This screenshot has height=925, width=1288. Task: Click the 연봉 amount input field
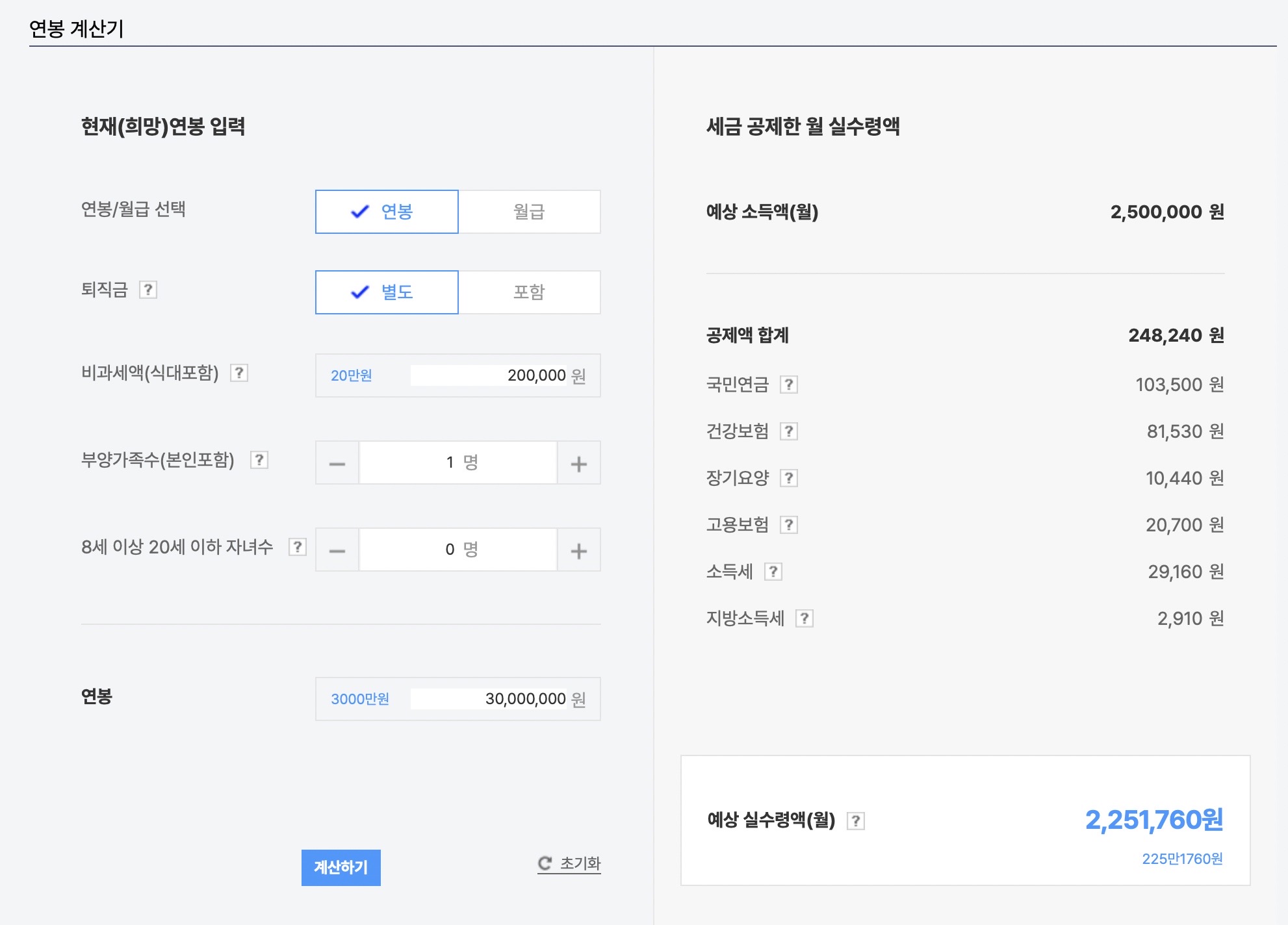[x=489, y=699]
